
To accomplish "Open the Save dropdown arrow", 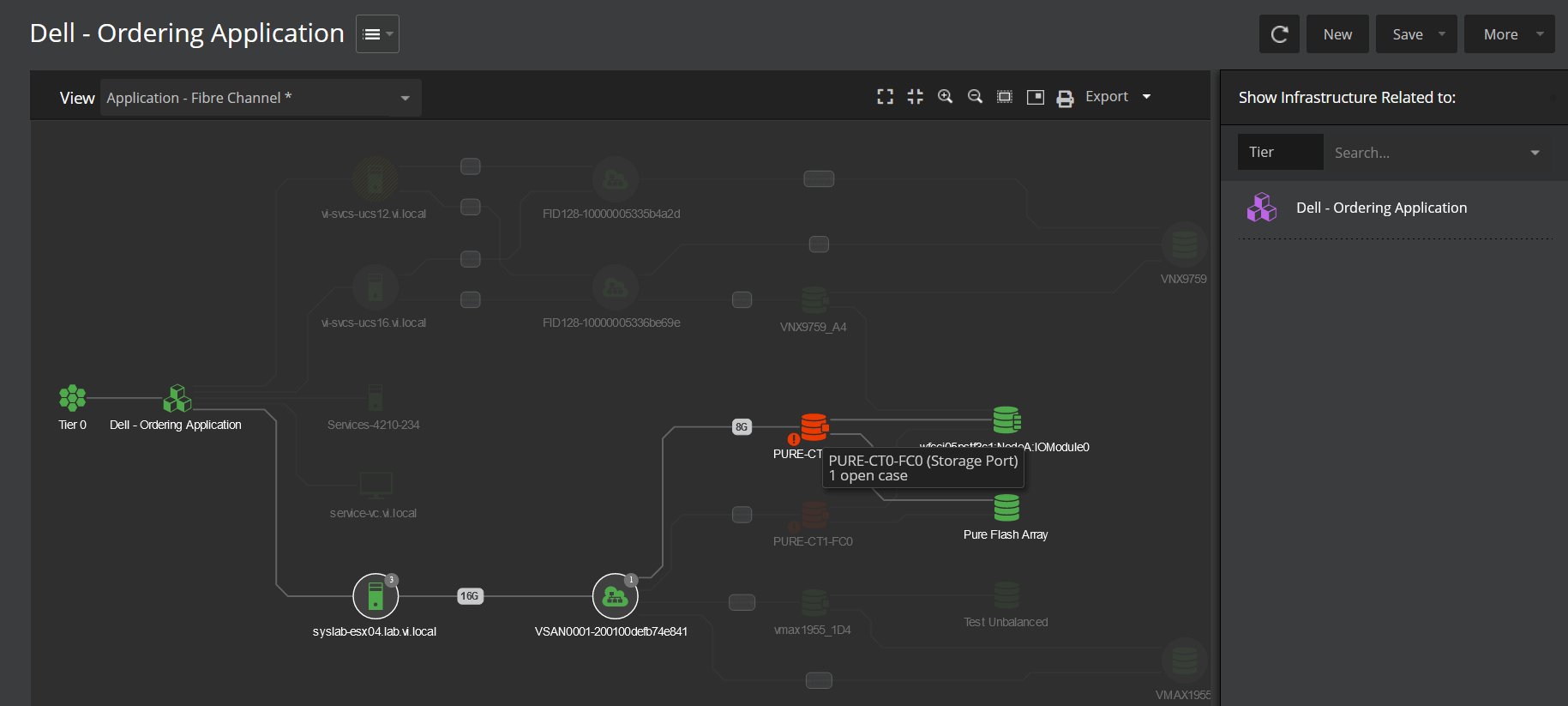I will (1442, 34).
